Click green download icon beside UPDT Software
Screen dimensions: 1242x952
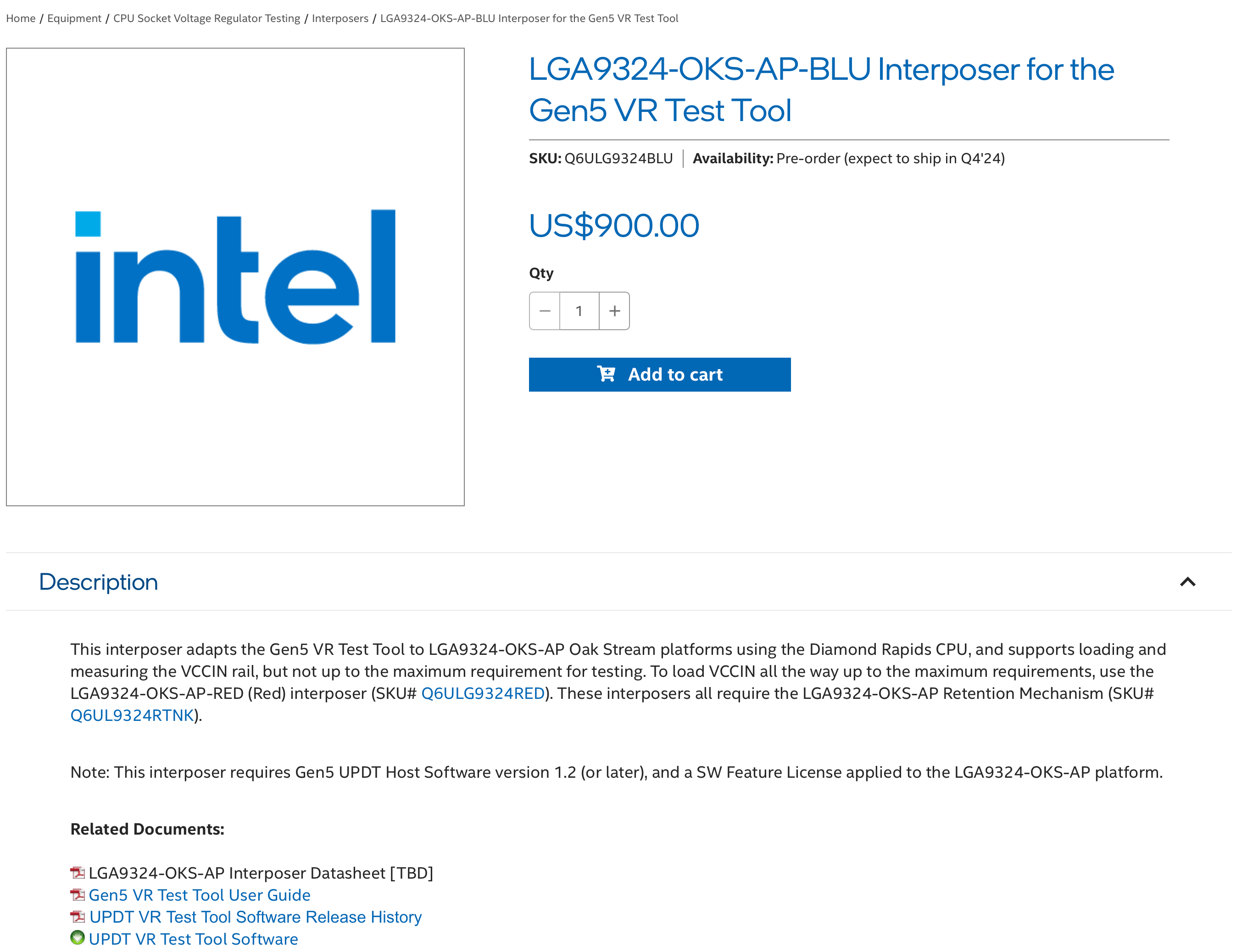(x=78, y=938)
